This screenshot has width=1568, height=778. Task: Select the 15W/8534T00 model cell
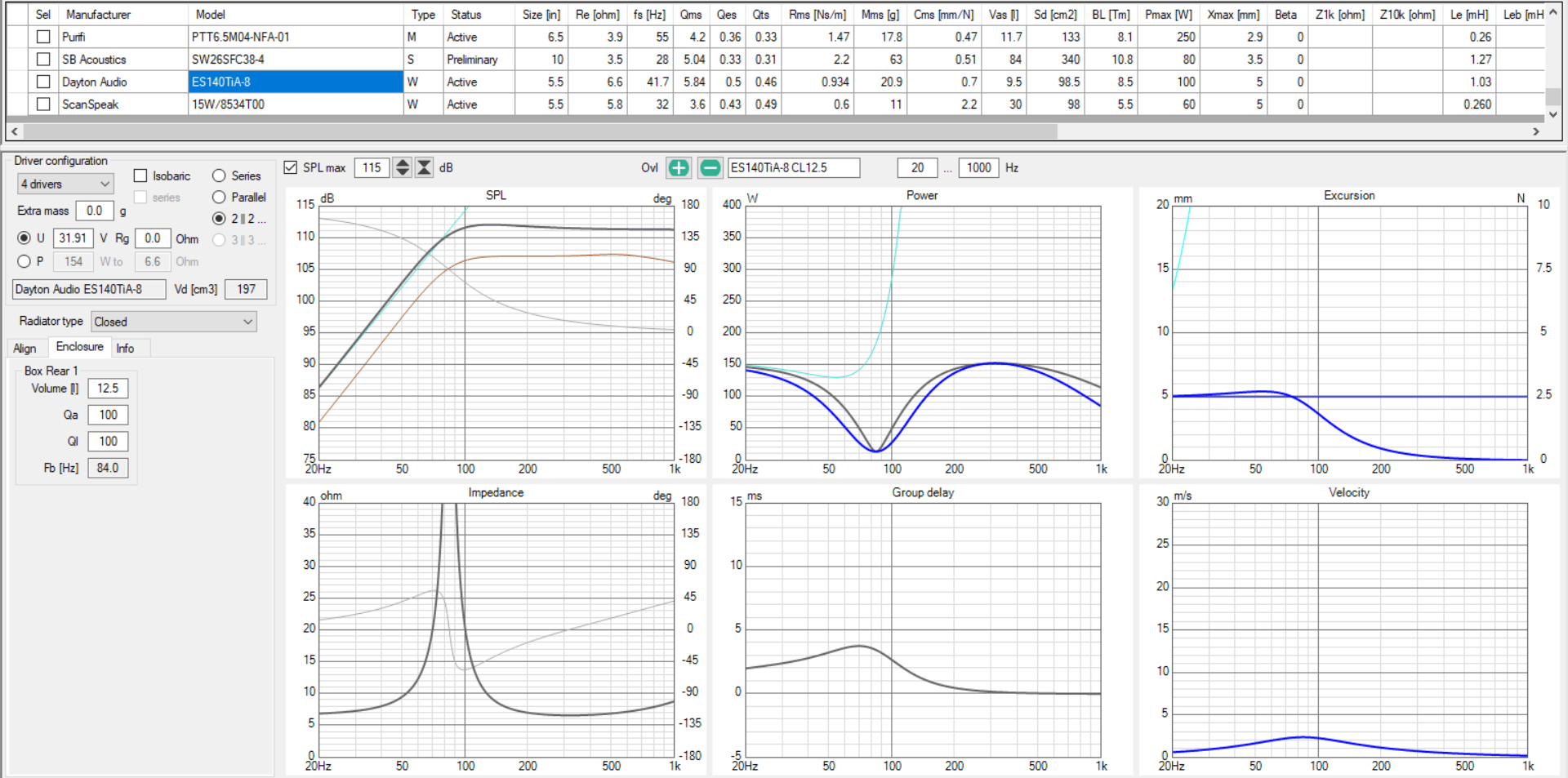[296, 104]
